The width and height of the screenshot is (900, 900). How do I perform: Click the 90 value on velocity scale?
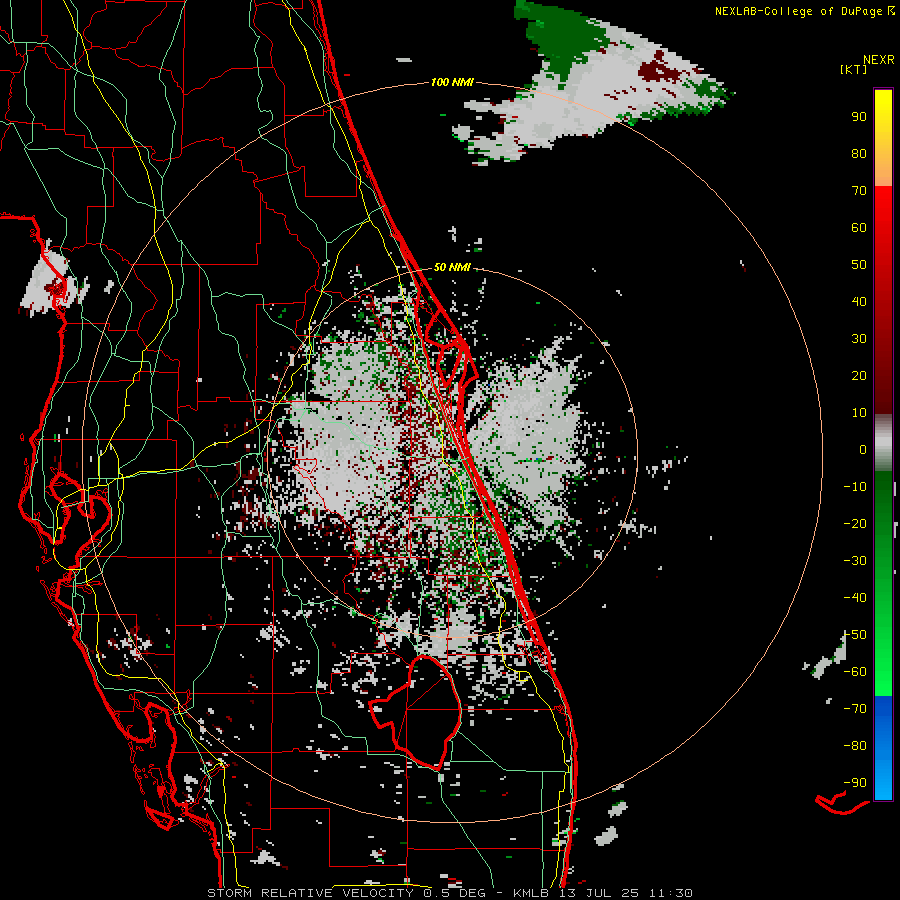point(859,117)
